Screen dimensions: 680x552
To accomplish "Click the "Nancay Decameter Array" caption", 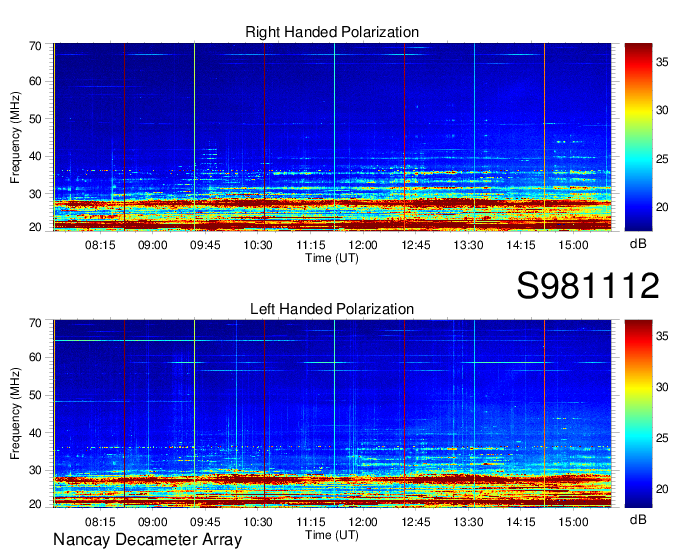I will [x=147, y=540].
